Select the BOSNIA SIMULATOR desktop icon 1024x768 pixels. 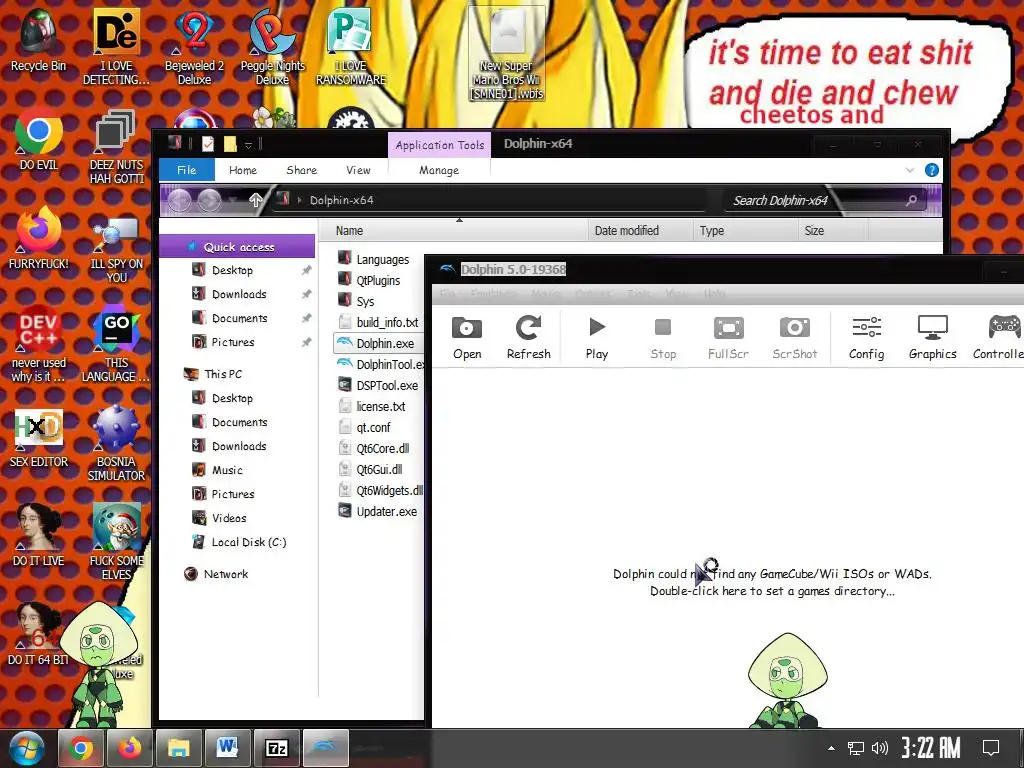click(116, 443)
